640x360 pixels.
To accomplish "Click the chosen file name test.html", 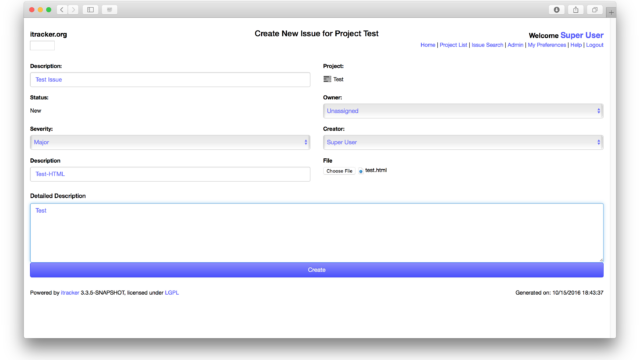I will [376, 170].
